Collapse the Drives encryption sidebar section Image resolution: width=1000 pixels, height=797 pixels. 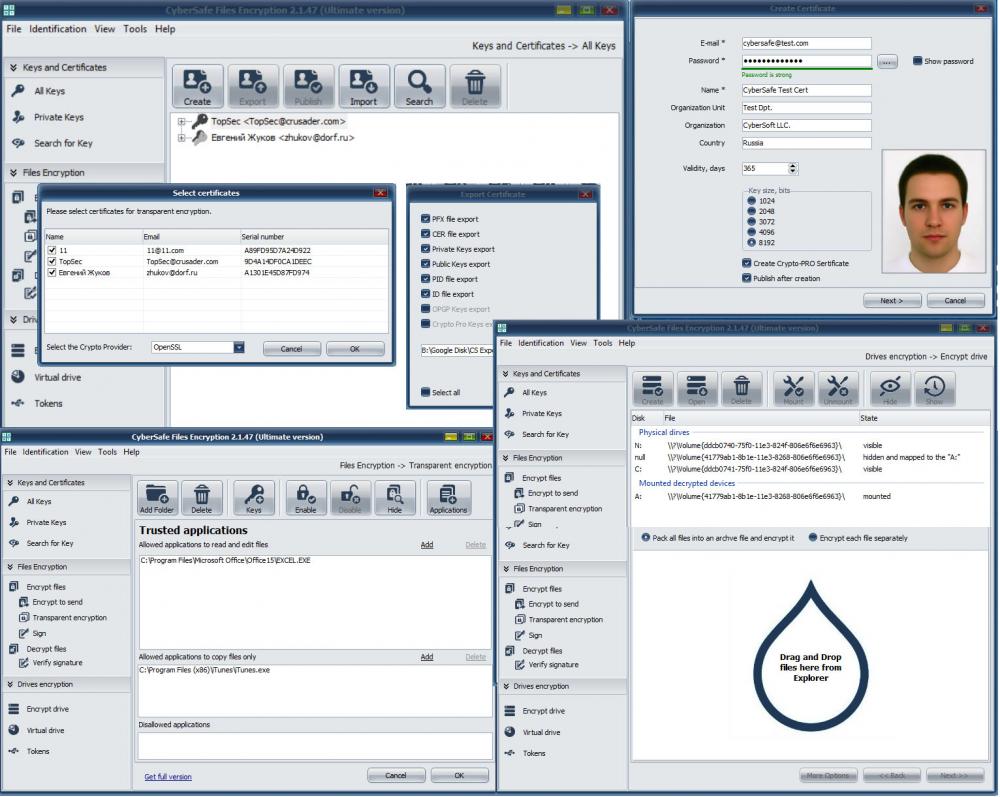click(x=14, y=319)
